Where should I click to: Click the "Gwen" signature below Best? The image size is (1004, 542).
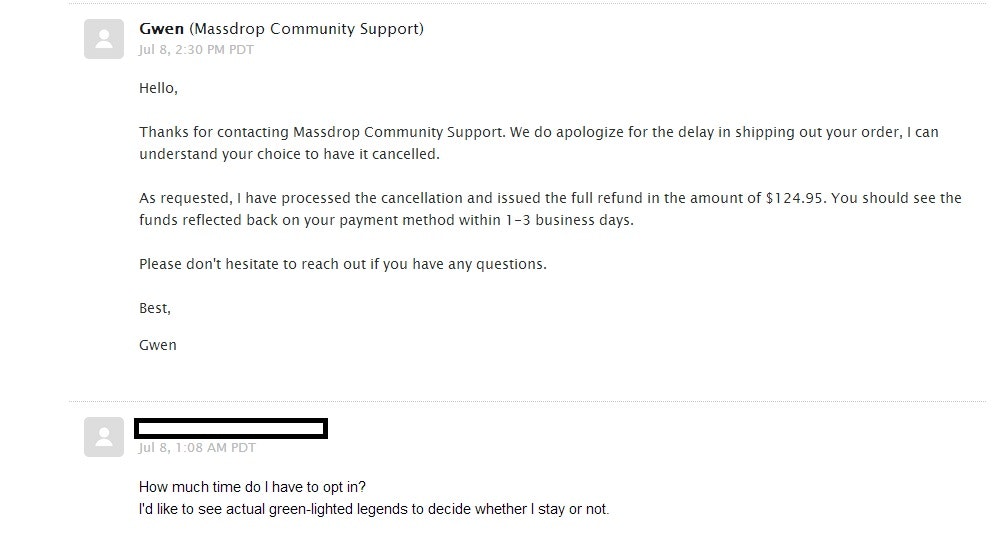tap(157, 345)
